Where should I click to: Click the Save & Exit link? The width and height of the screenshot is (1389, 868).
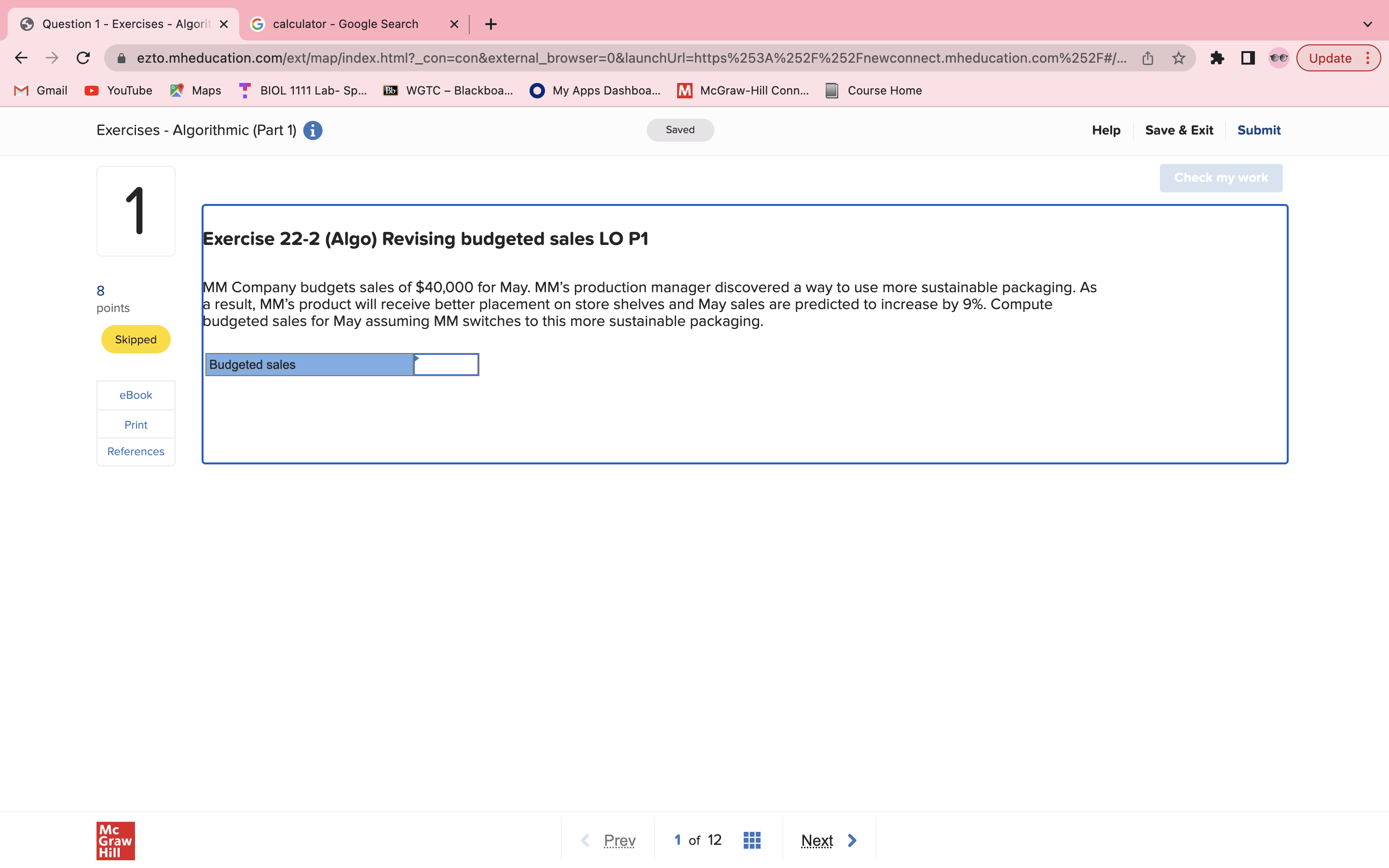point(1179,130)
